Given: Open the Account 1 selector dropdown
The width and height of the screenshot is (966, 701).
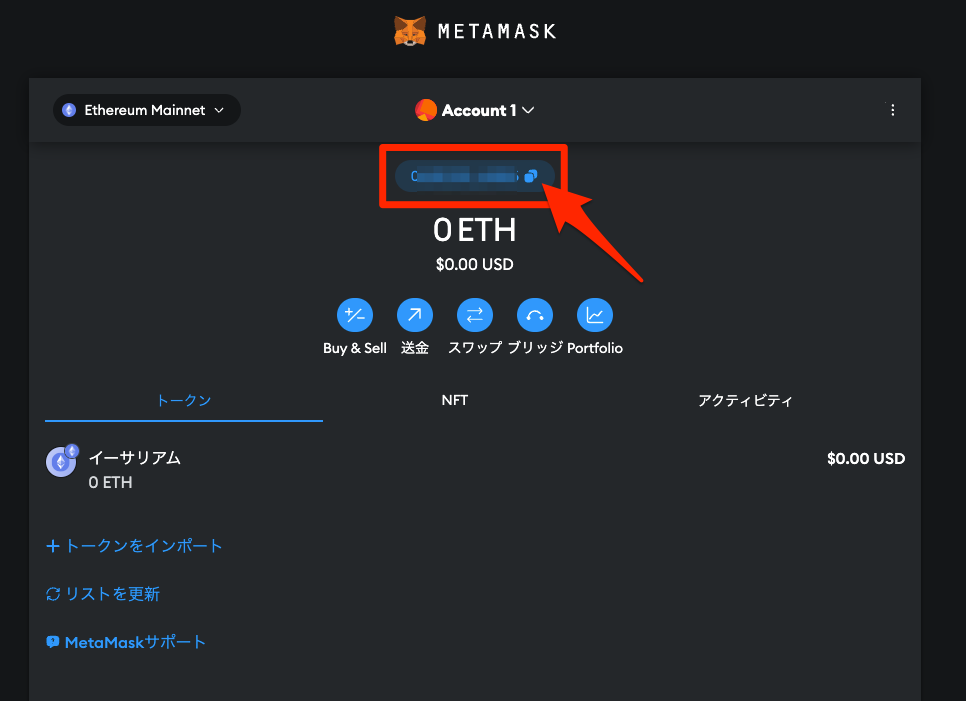Looking at the screenshot, I should (x=474, y=110).
